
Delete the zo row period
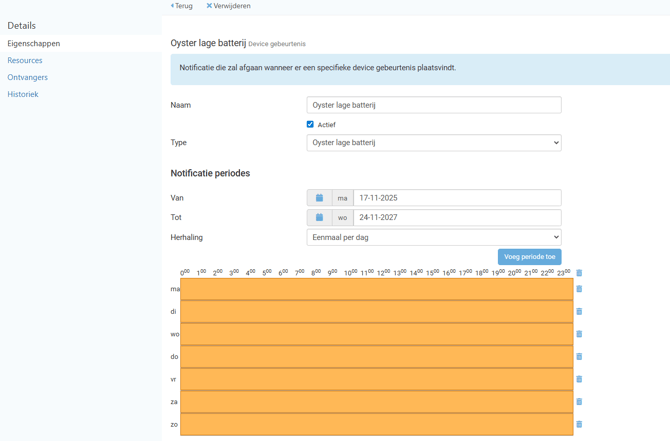[579, 424]
